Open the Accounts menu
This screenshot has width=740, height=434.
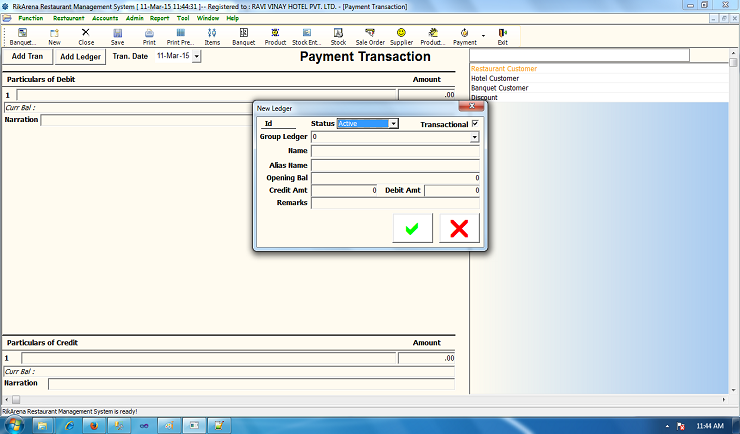[x=104, y=18]
